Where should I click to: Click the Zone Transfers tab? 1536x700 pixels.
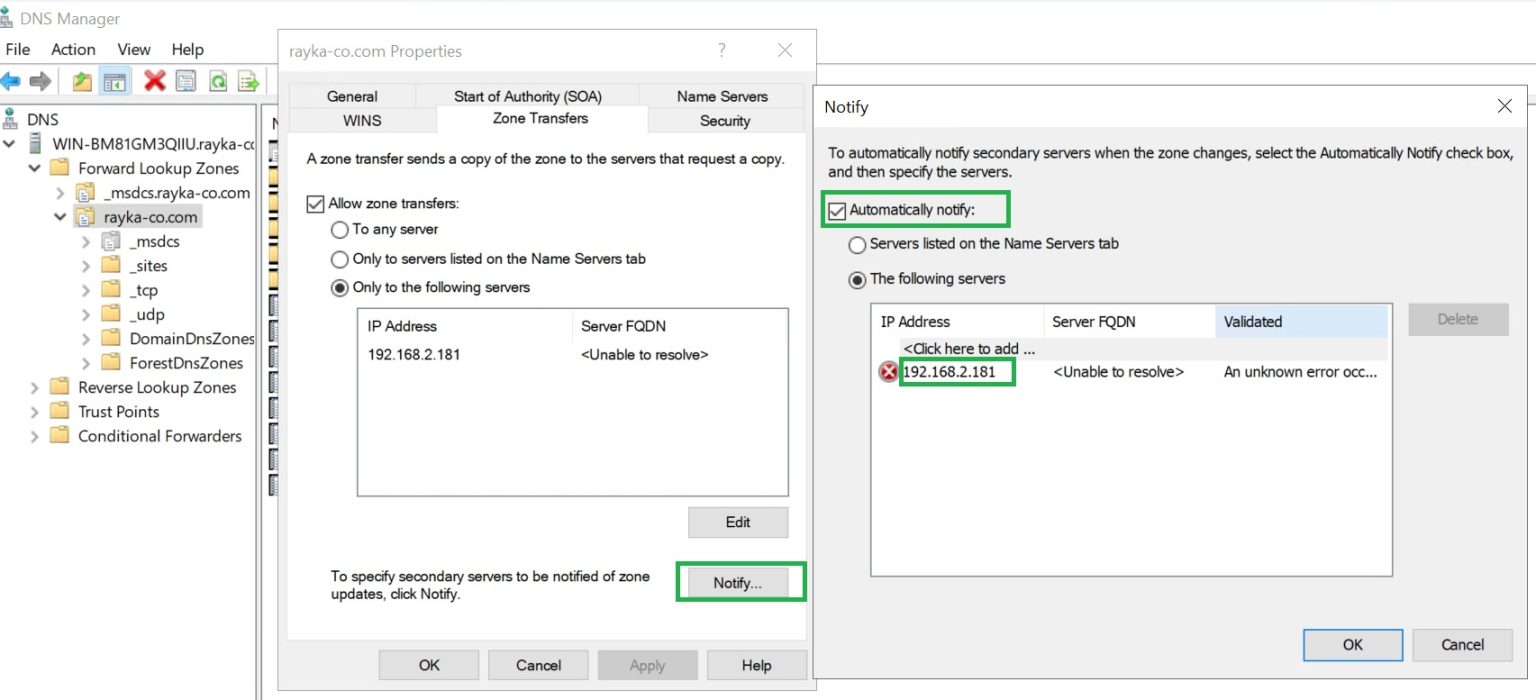click(x=541, y=118)
